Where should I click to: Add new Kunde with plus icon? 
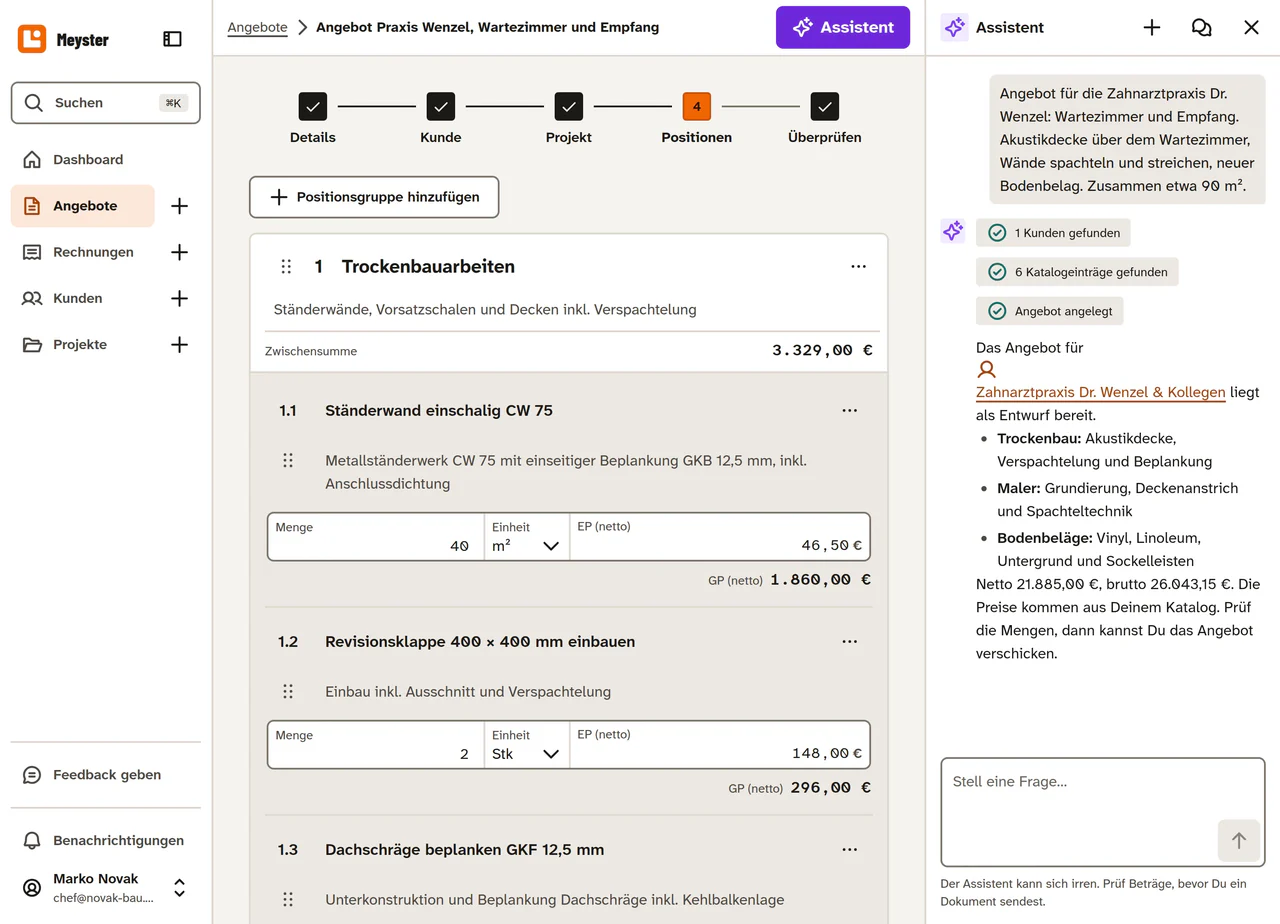click(180, 298)
